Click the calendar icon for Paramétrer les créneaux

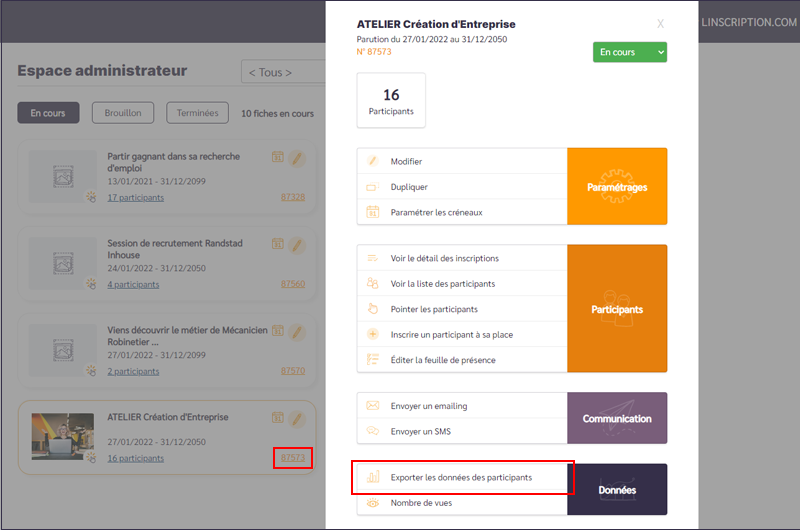[x=372, y=212]
